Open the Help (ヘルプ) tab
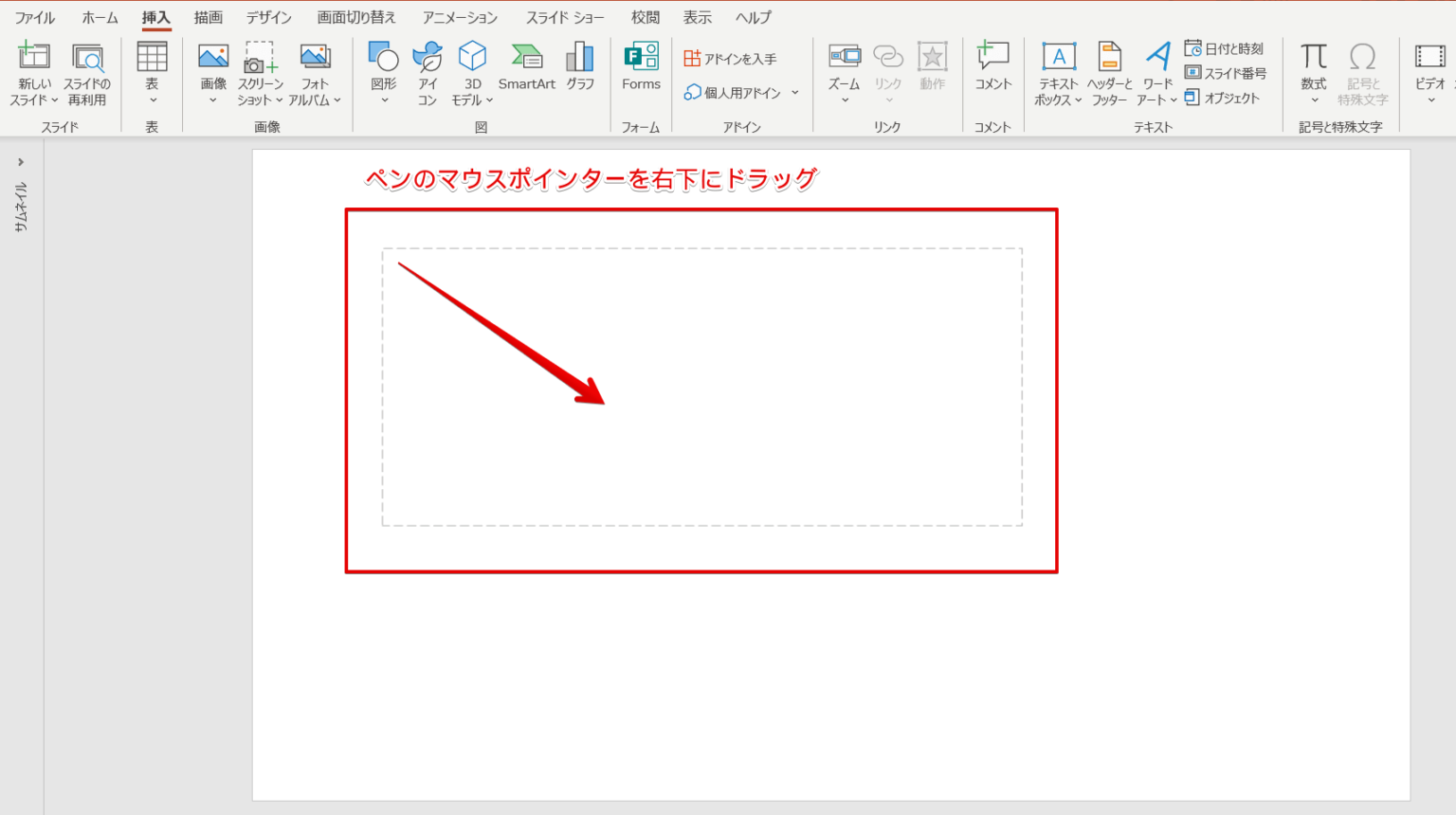 pyautogui.click(x=754, y=17)
